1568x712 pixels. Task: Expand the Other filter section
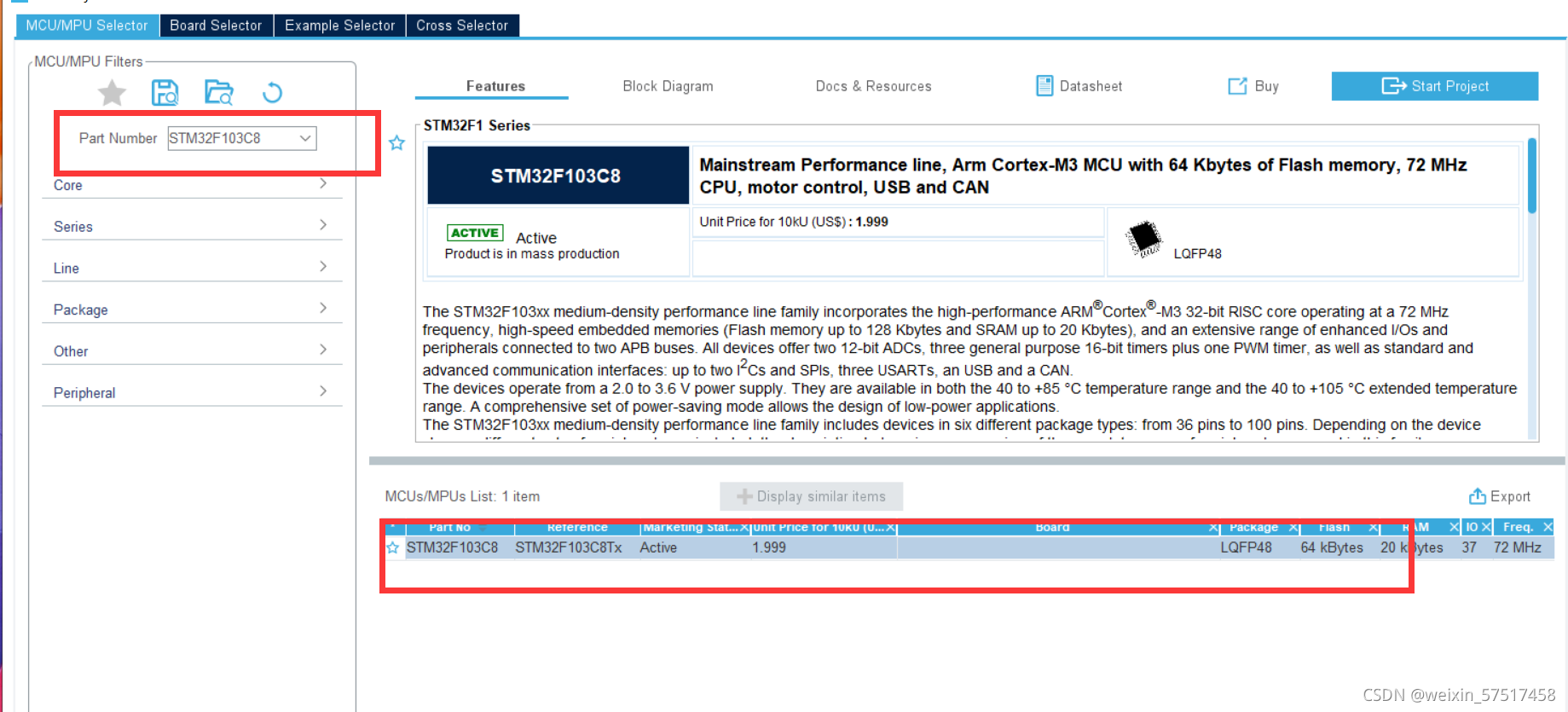(x=192, y=350)
